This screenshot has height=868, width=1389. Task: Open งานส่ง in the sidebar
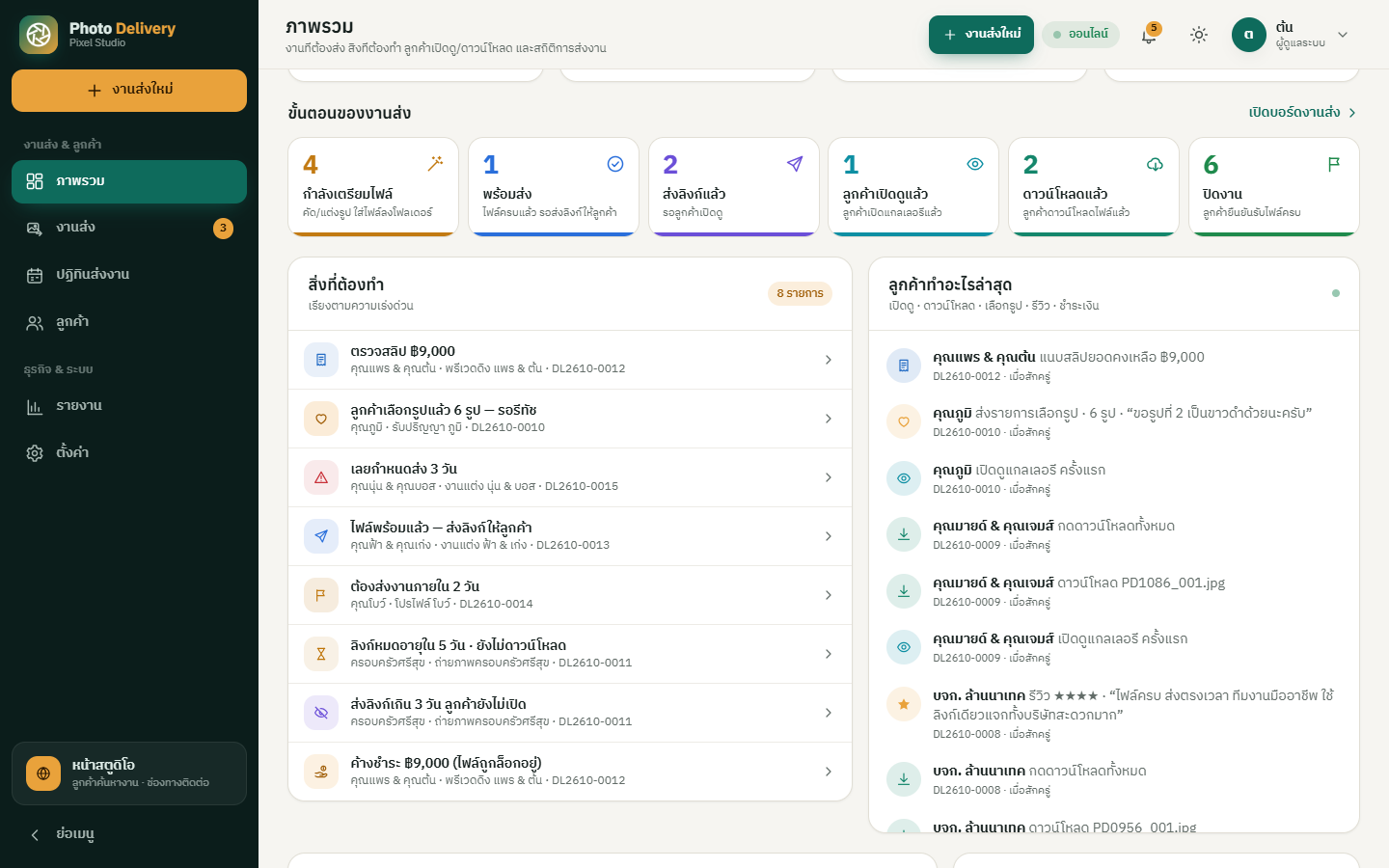(129, 229)
